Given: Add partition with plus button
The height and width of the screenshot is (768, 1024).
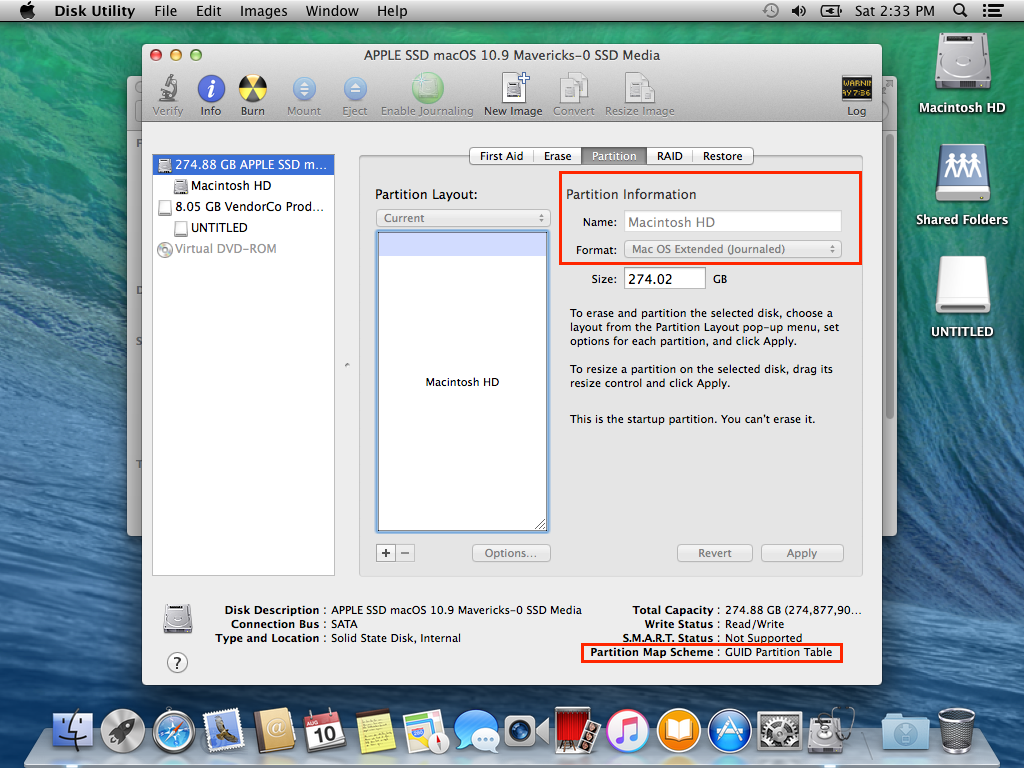Looking at the screenshot, I should 386,553.
